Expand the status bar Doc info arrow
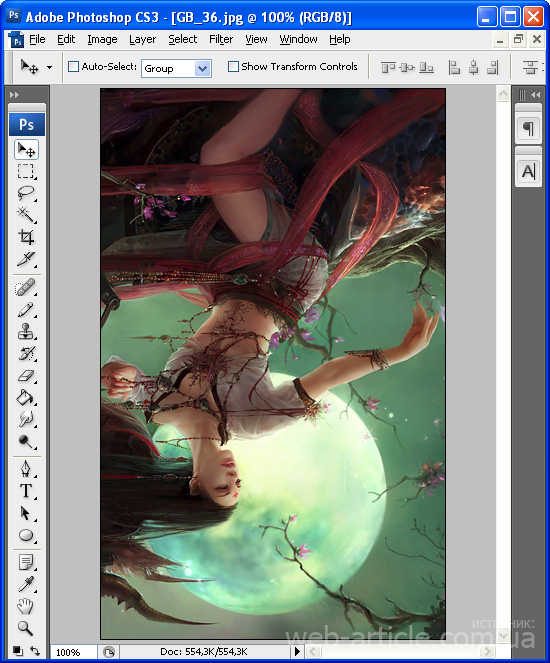This screenshot has width=550, height=663. [x=297, y=652]
